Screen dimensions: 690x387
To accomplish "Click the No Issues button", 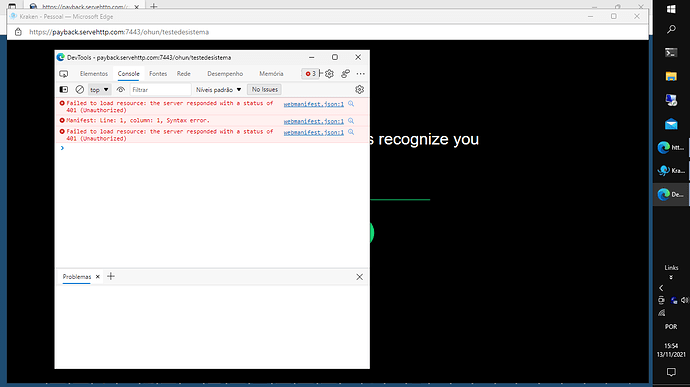I will click(264, 89).
